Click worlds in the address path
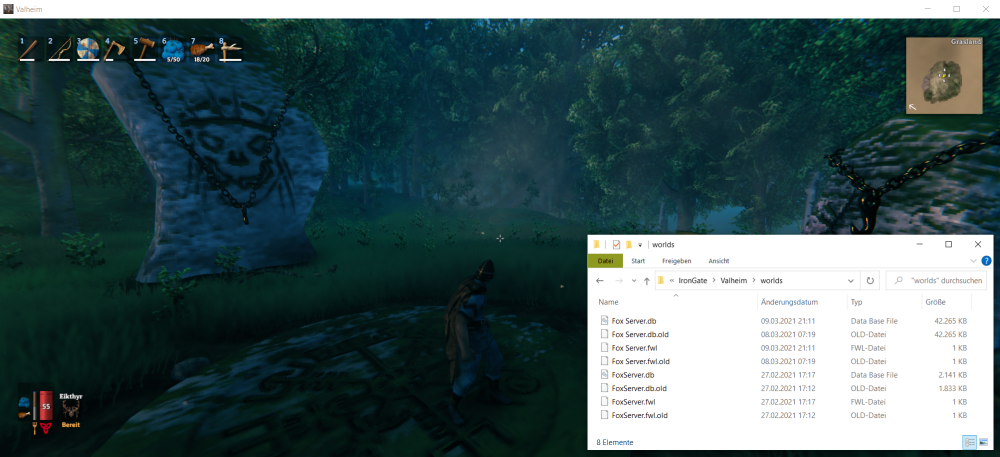 (772, 280)
